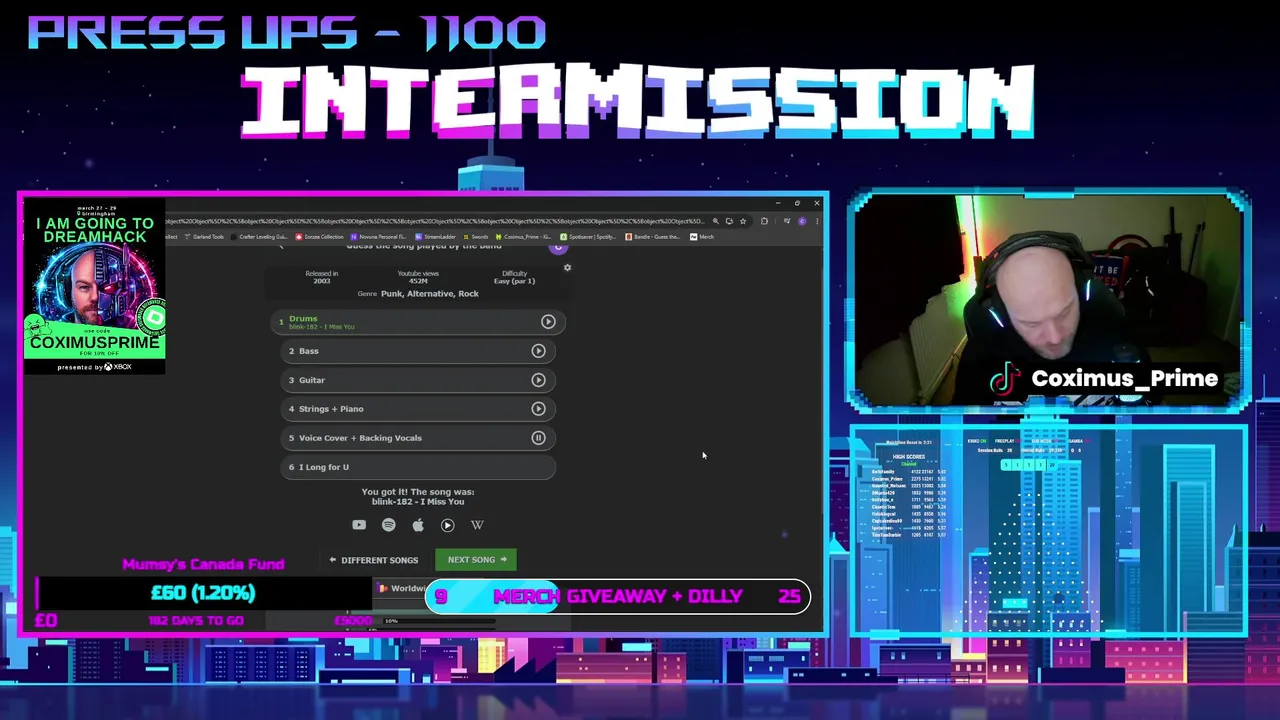1280x720 pixels.
Task: Click the zoom magnifier icon in address bar
Action: (715, 221)
